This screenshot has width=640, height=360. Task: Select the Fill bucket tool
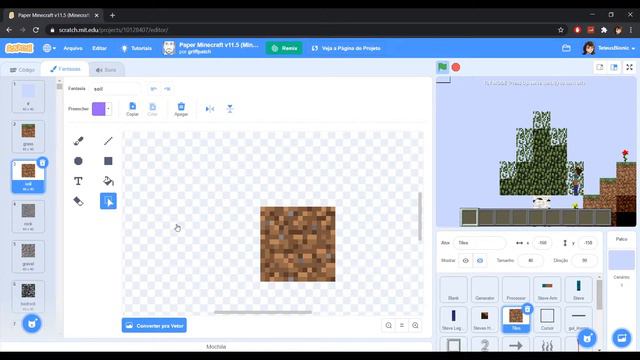point(108,181)
